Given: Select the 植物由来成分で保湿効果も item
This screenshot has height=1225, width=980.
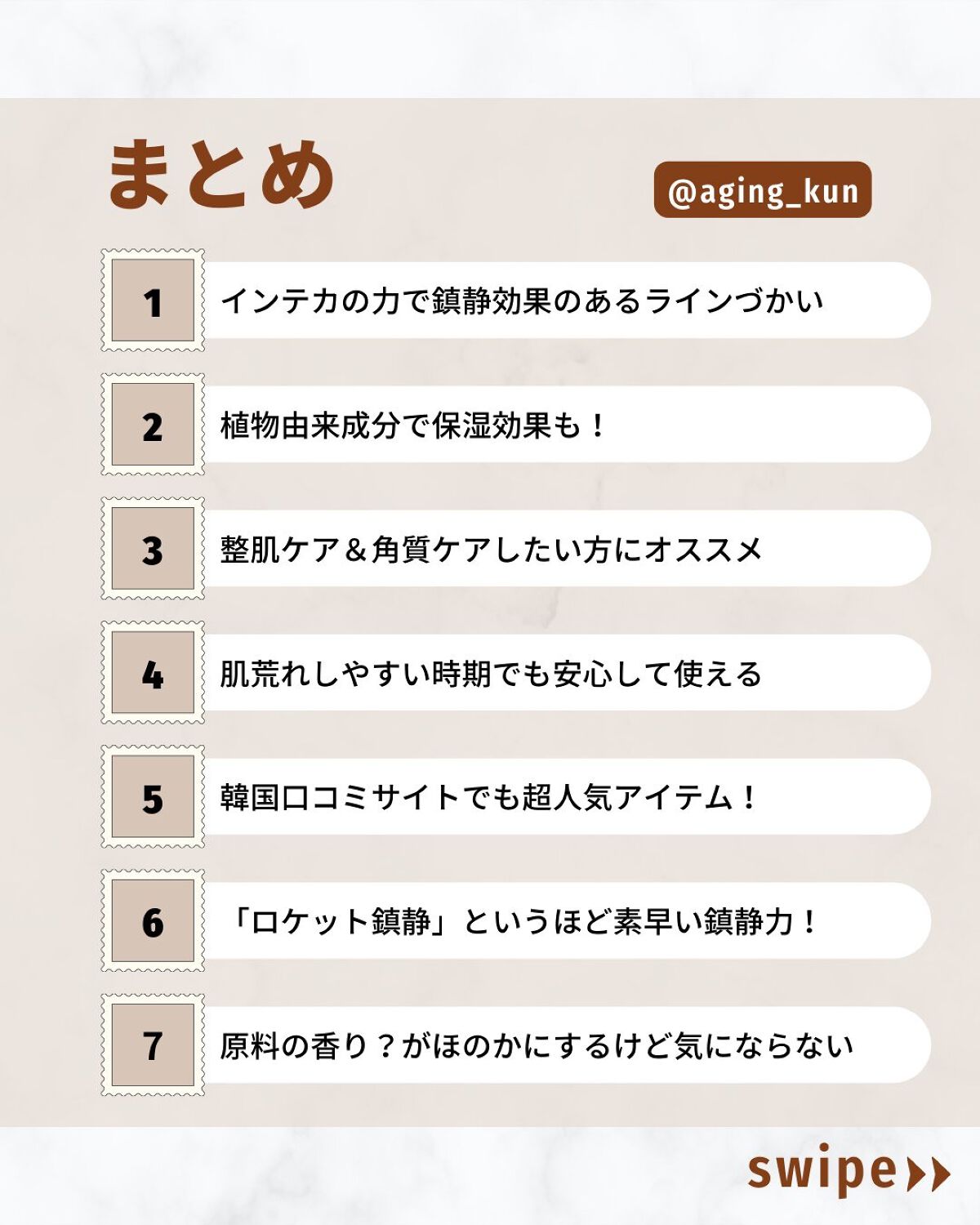Looking at the screenshot, I should click(x=412, y=425).
